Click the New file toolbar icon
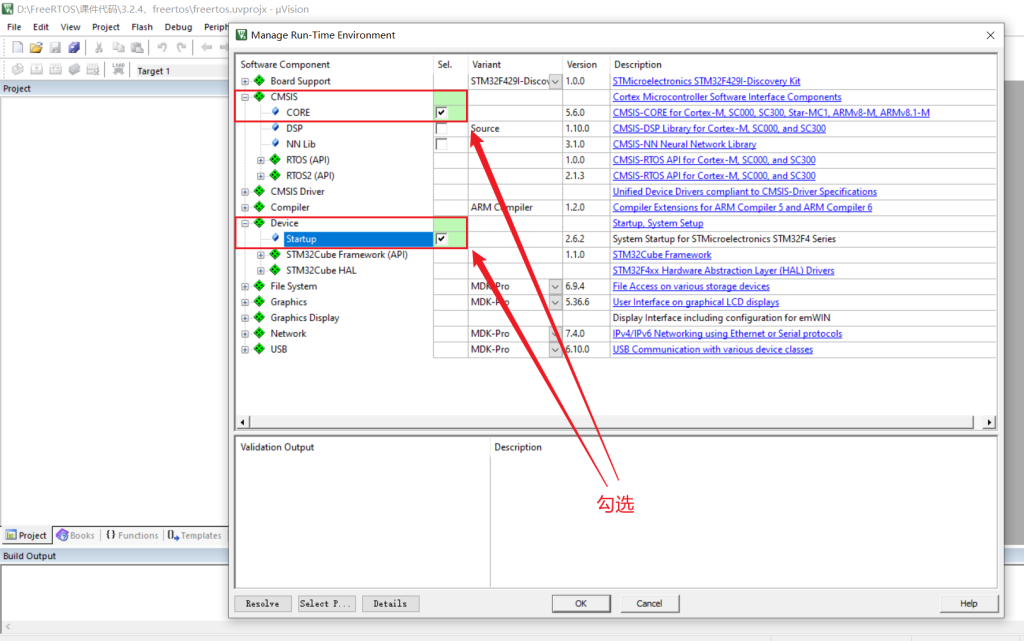The width and height of the screenshot is (1024, 641). click(x=18, y=47)
